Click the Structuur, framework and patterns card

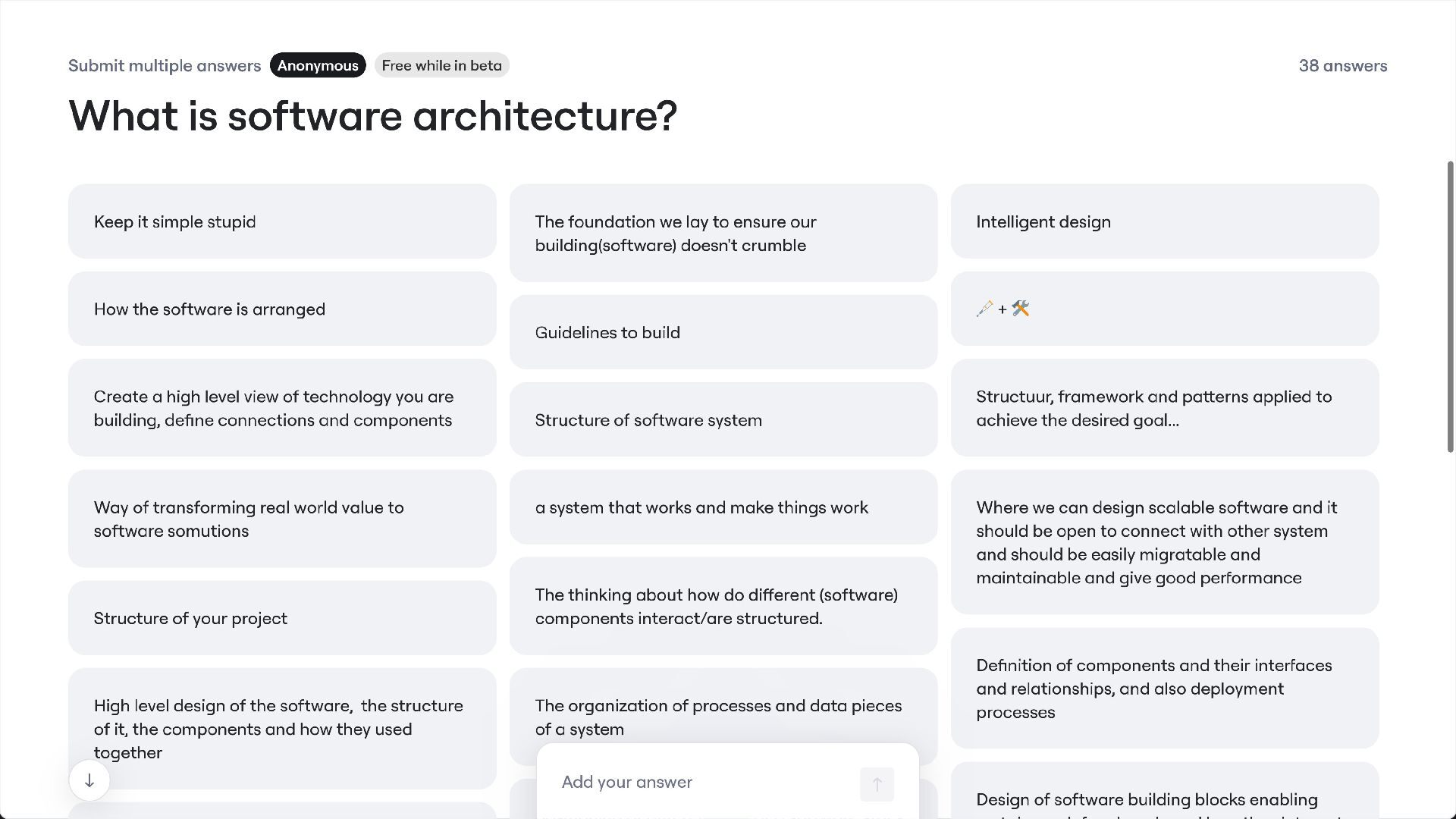pyautogui.click(x=1164, y=408)
